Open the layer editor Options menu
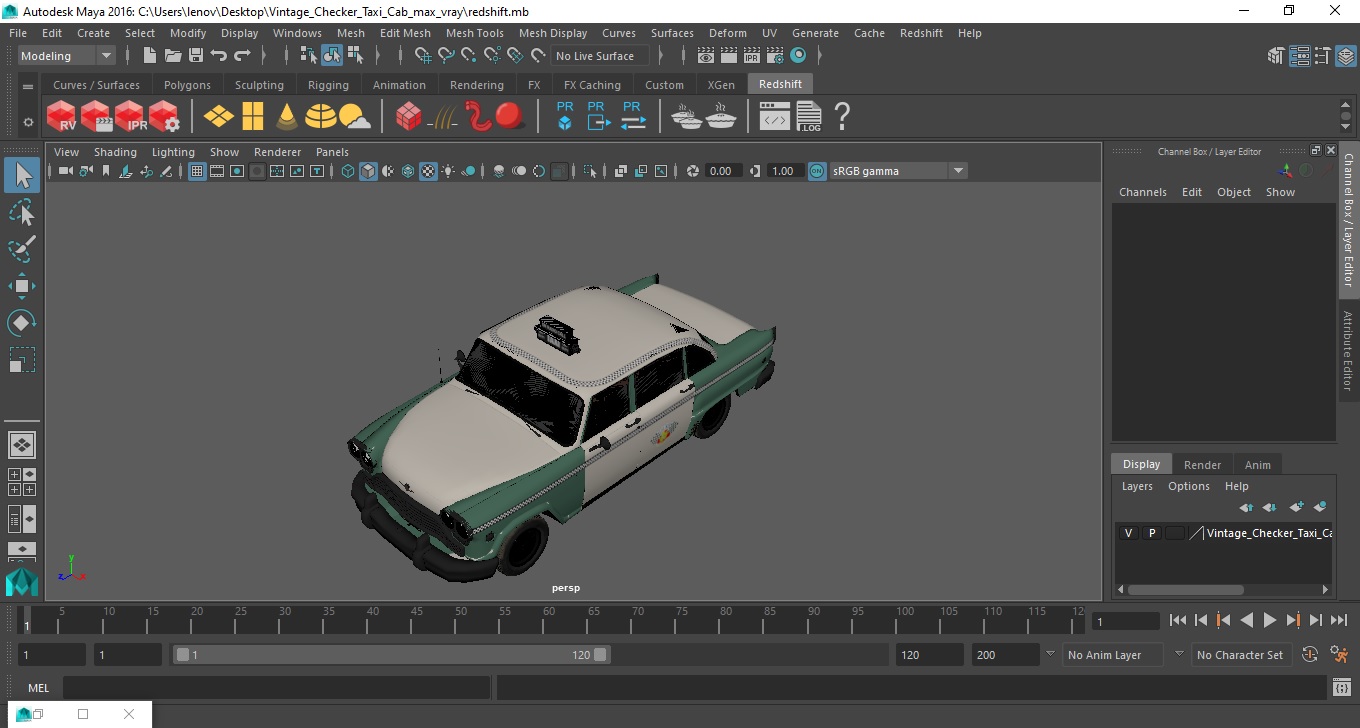Screen dimensions: 1360x728 coord(1189,486)
